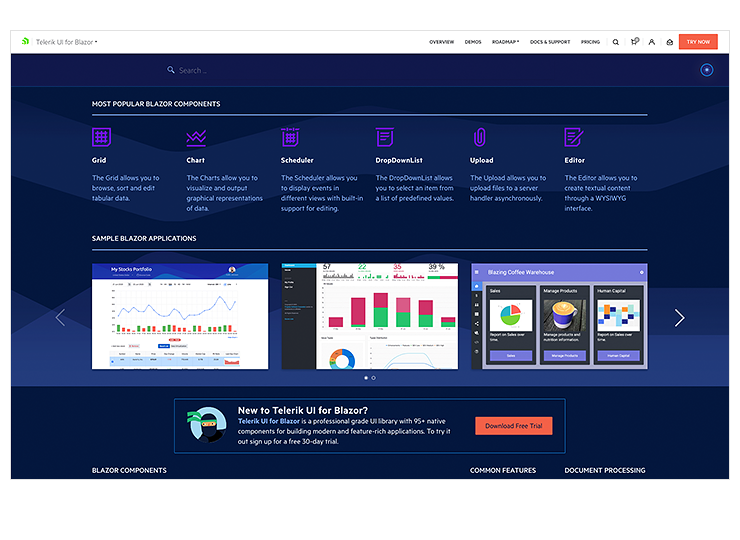
Task: Click the ninja mascot image
Action: (207, 424)
